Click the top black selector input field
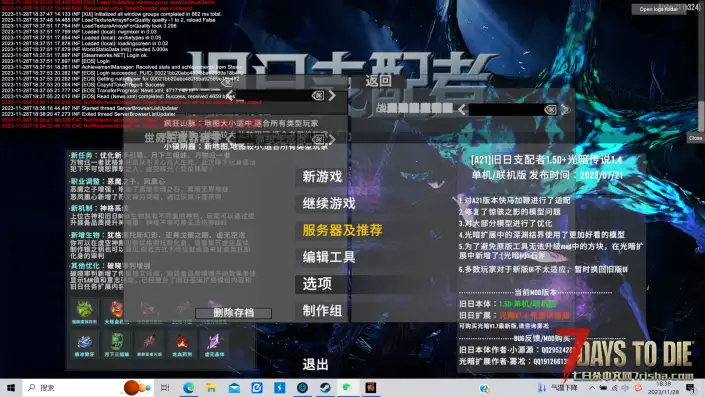Viewport: 705px width, 397px height. tap(280, 95)
